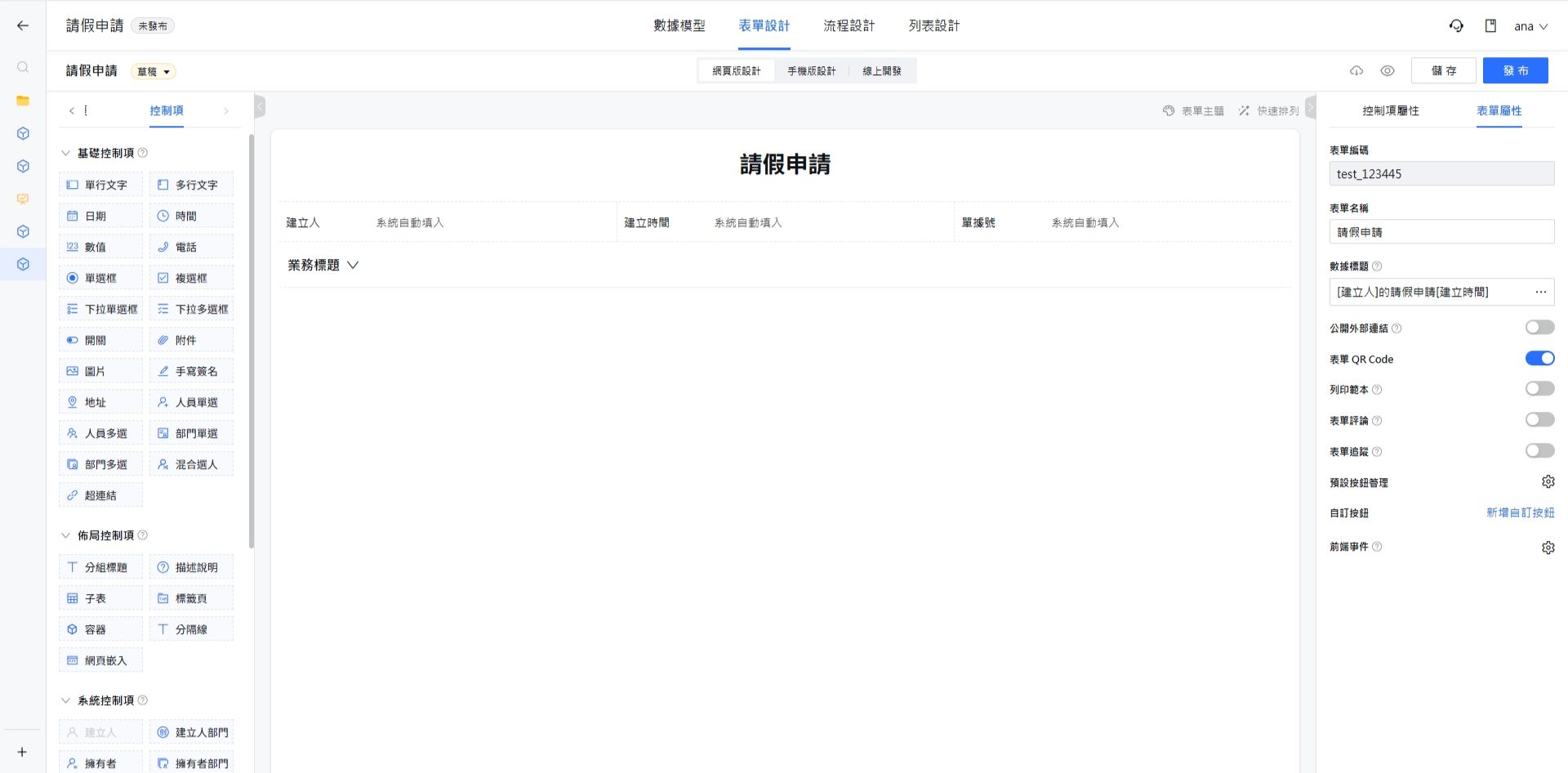Expand the 業務標題 section chevron
The width and height of the screenshot is (1568, 773).
[353, 265]
